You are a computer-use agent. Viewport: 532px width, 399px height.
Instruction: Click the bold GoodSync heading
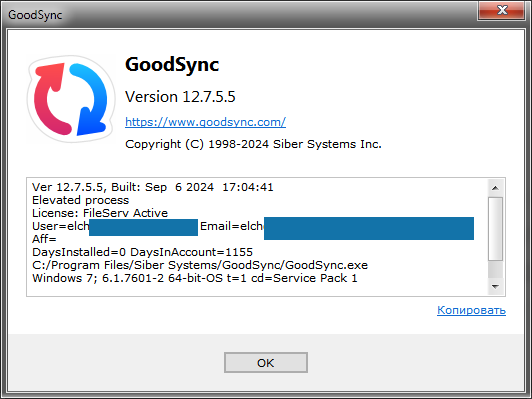coord(172,64)
